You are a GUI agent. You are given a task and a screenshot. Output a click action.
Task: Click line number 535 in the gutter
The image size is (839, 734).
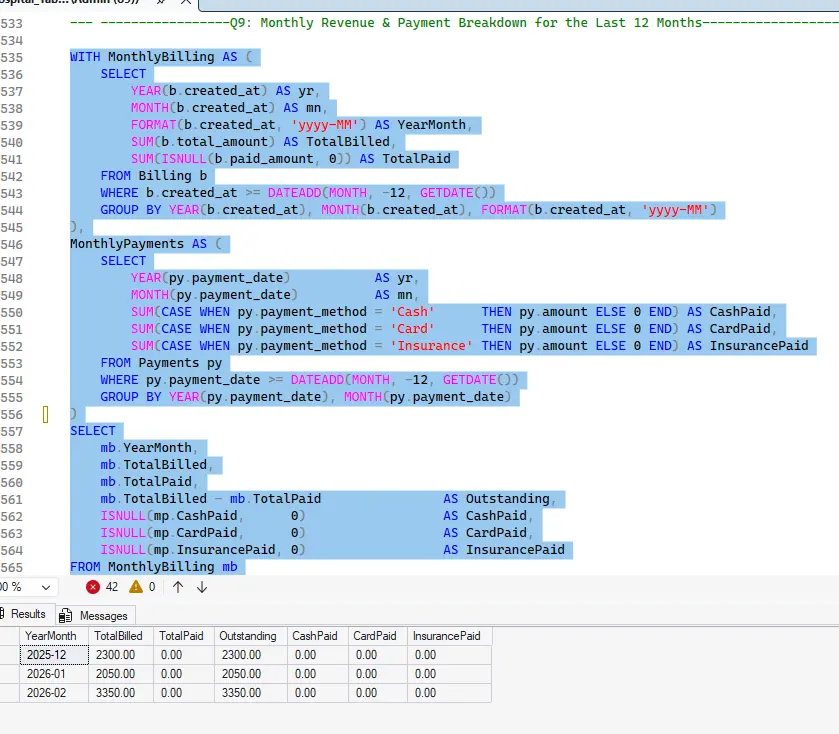pos(12,57)
